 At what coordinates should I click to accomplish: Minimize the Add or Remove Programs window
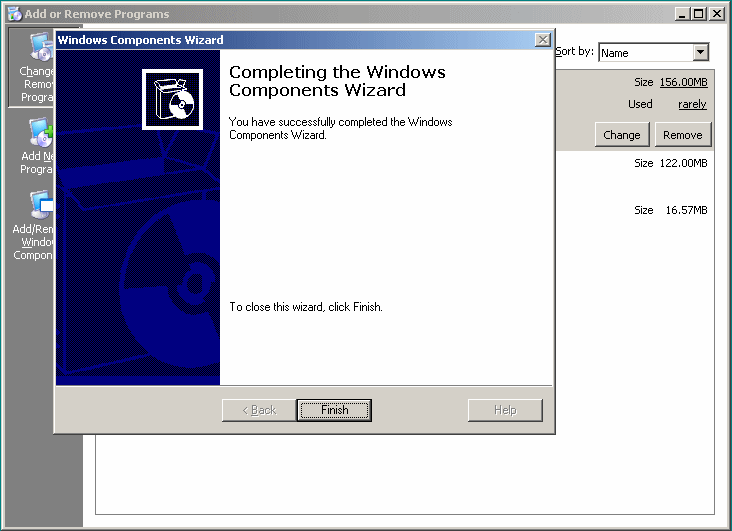(x=682, y=14)
